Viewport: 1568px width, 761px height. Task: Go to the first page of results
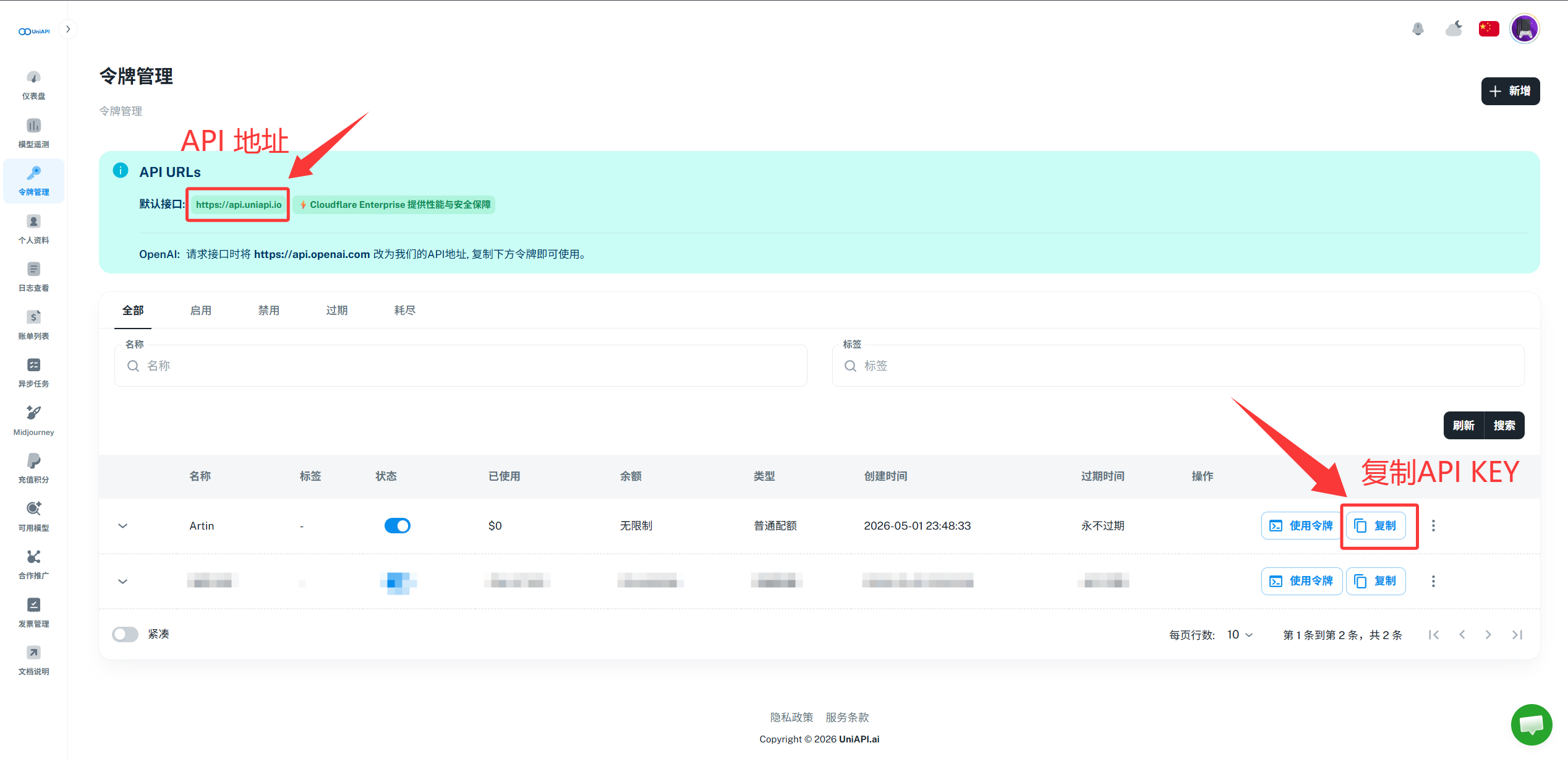pos(1434,635)
